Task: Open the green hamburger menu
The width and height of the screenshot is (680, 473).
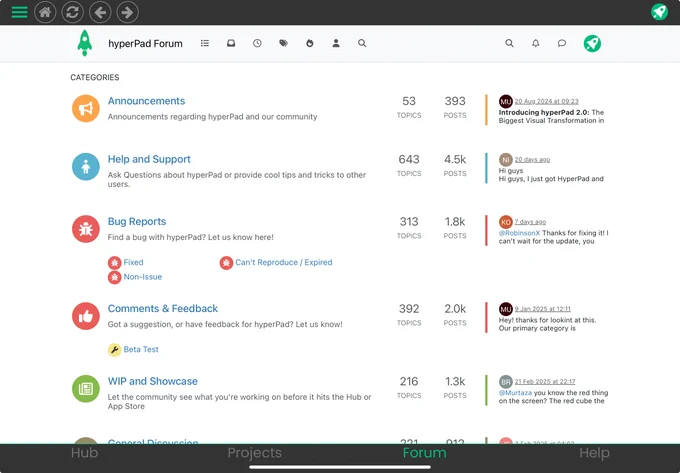Action: coord(19,12)
